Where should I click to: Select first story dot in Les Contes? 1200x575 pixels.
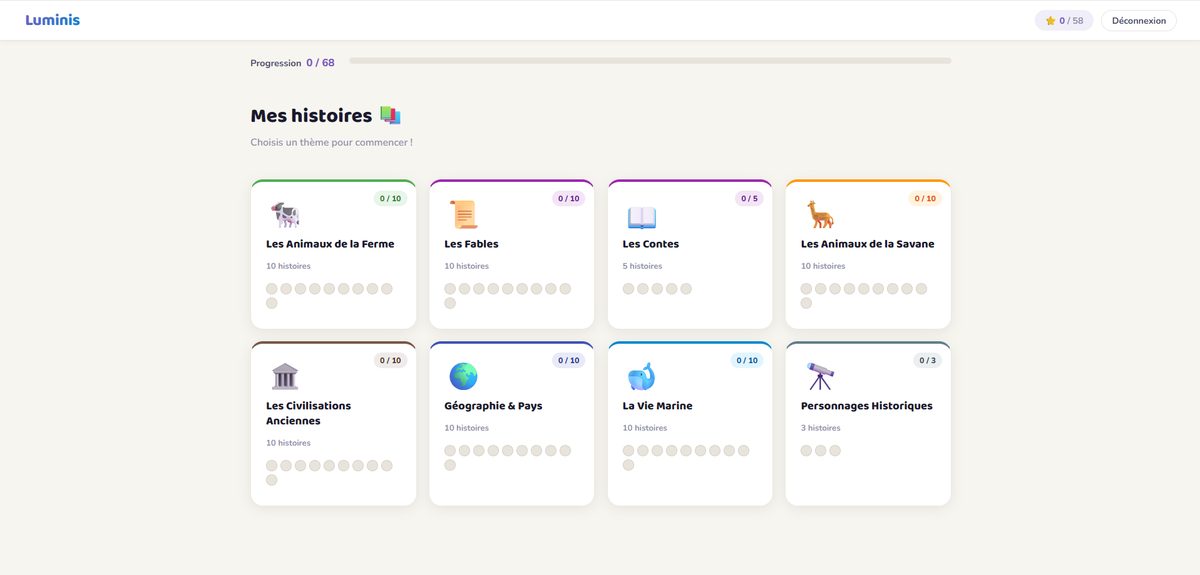(628, 289)
